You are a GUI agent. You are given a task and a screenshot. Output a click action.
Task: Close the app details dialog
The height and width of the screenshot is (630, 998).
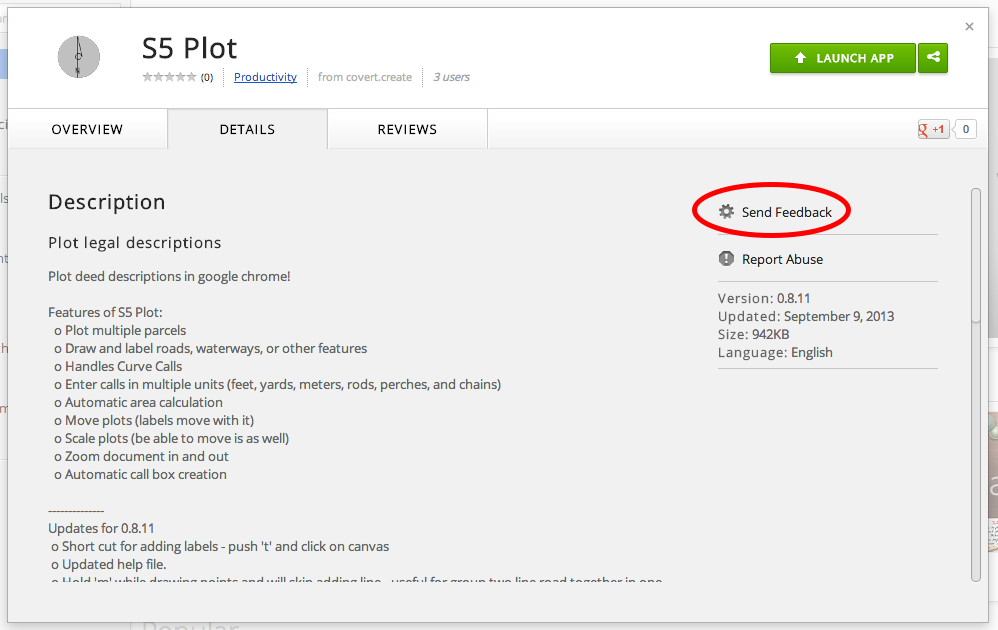pos(969,27)
